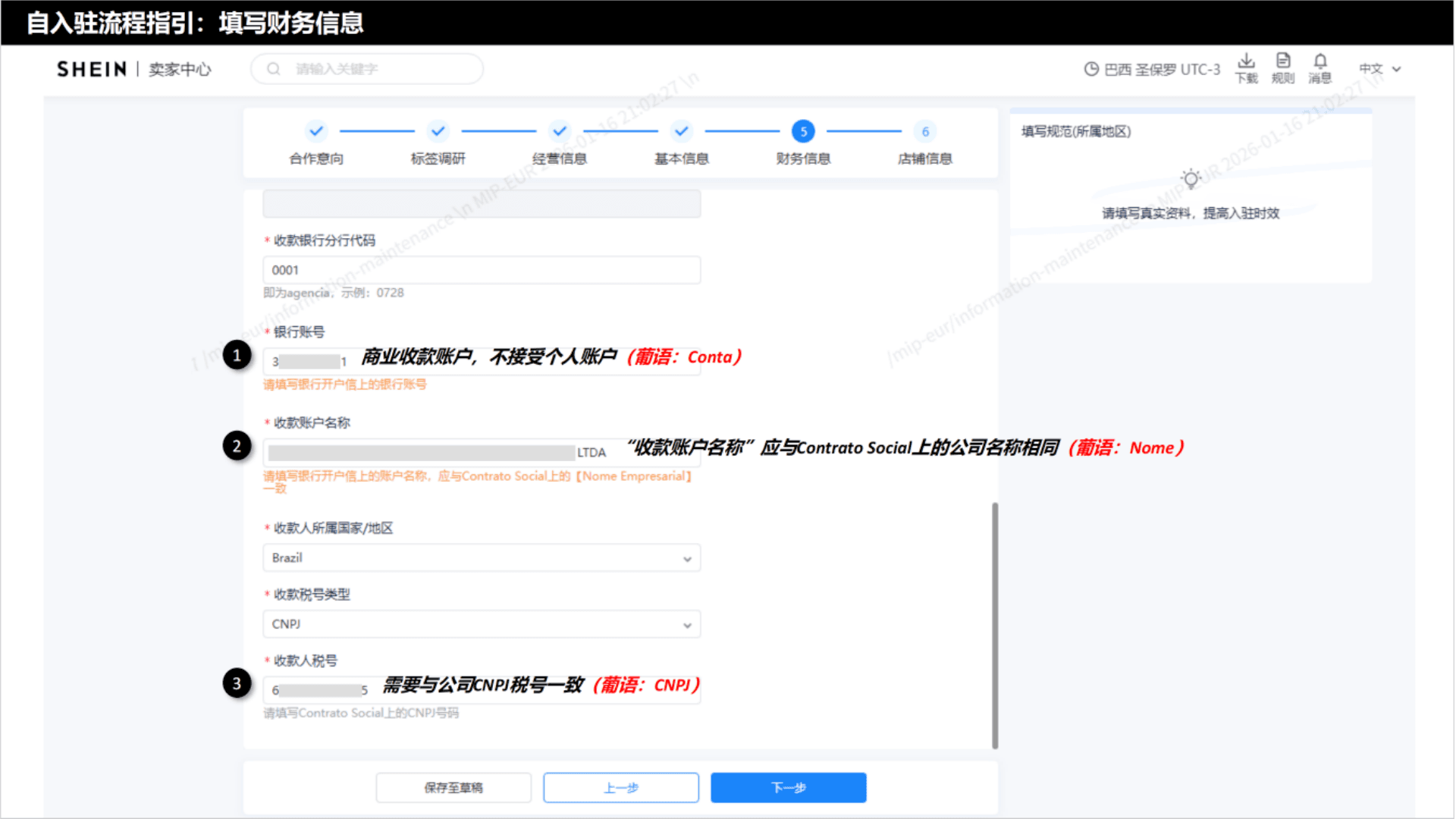
Task: Click step 6 店铺信息 circle
Action: [x=925, y=131]
